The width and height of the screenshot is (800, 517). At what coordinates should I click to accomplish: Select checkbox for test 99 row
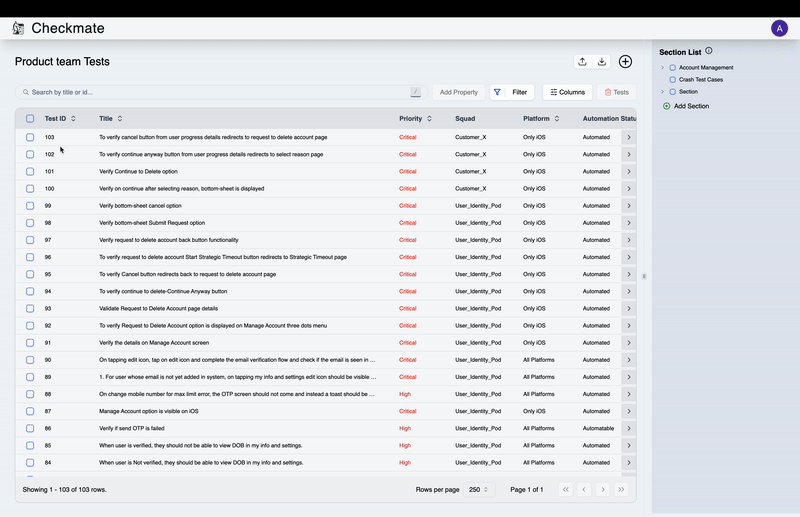30,205
